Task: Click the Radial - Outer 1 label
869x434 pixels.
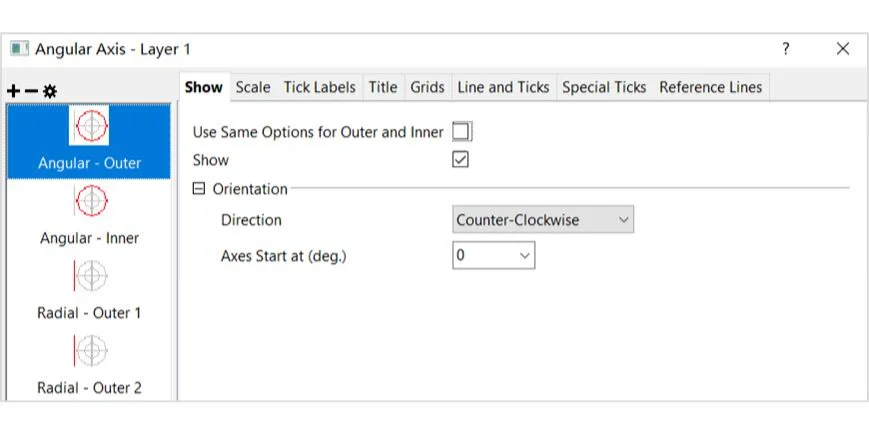Action: (x=89, y=313)
